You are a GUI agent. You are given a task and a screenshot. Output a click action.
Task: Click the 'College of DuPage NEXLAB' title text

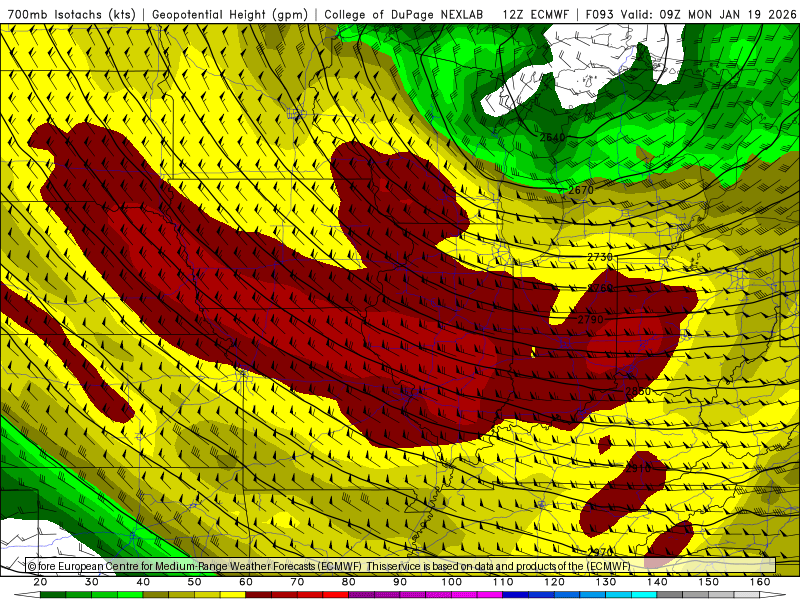pos(403,15)
